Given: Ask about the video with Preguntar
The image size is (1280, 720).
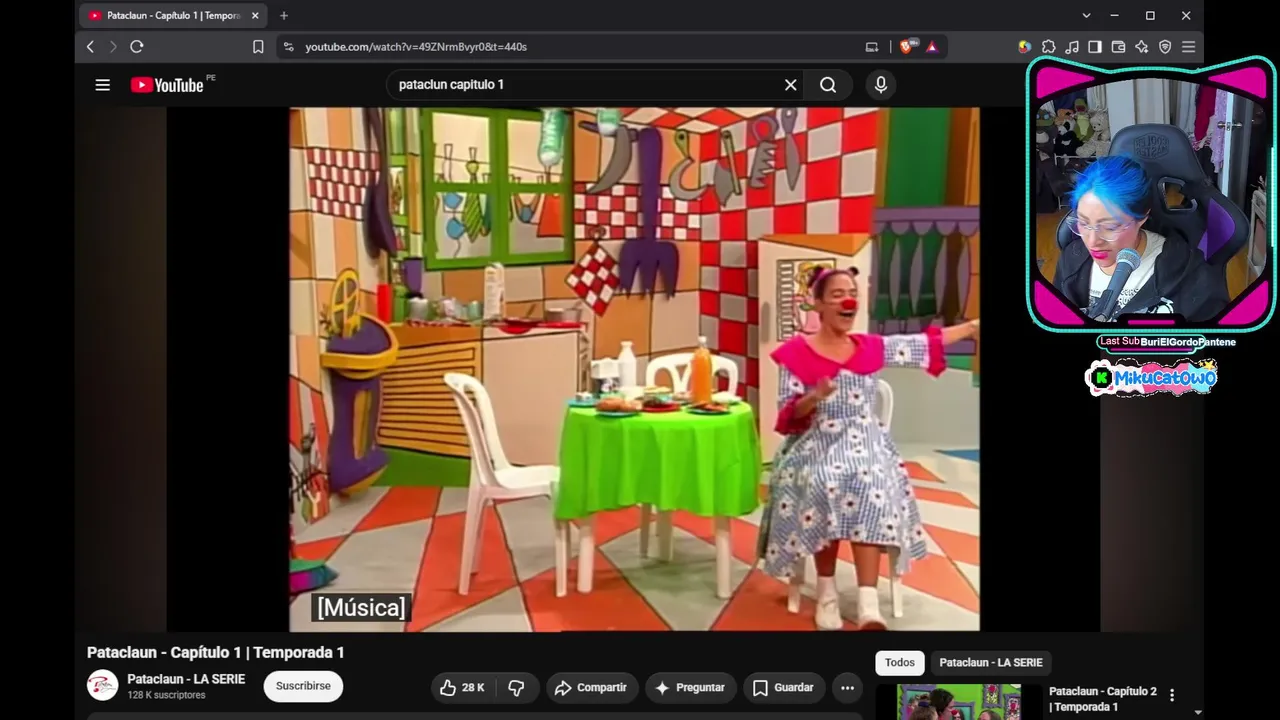Looking at the screenshot, I should click(x=691, y=688).
